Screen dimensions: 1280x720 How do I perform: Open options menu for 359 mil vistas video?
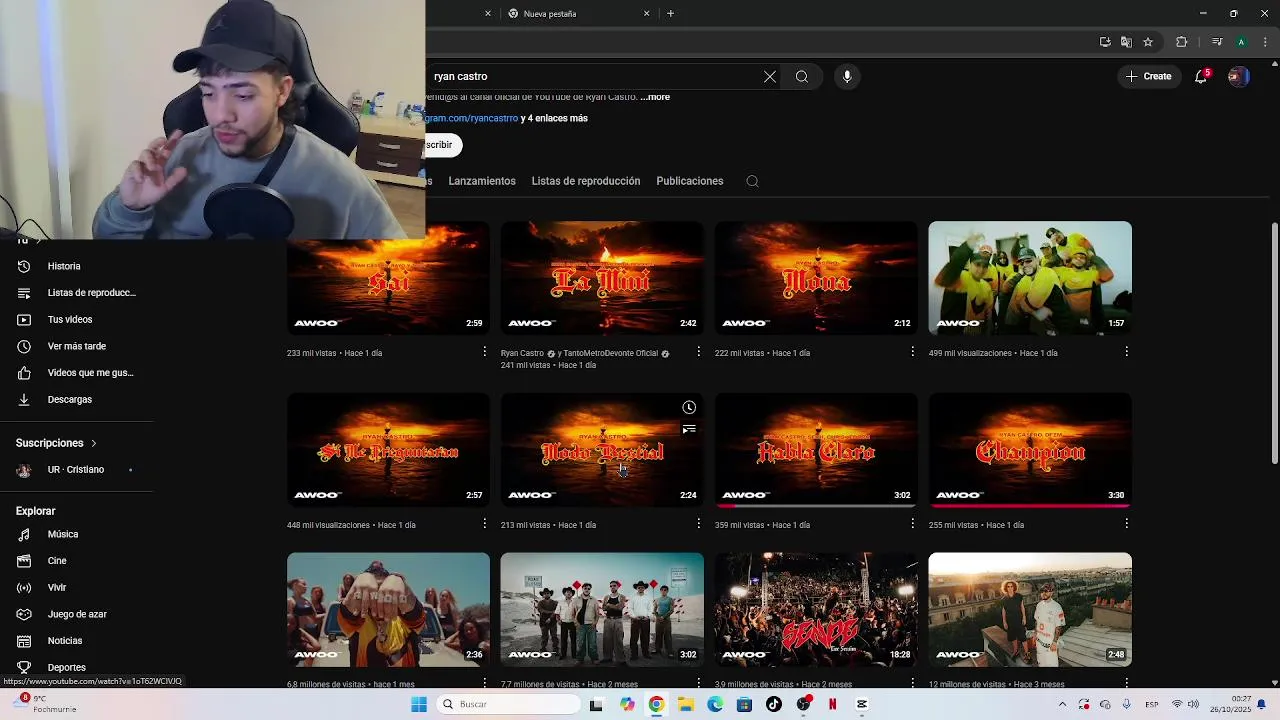click(912, 524)
